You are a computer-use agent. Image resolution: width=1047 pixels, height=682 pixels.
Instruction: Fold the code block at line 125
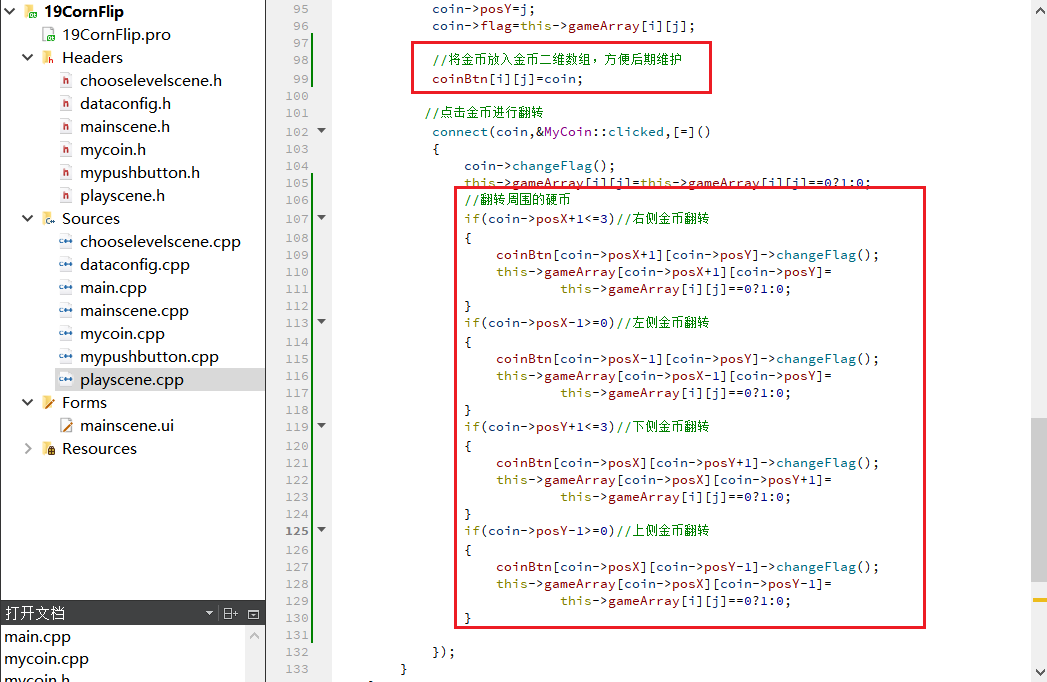tap(322, 530)
